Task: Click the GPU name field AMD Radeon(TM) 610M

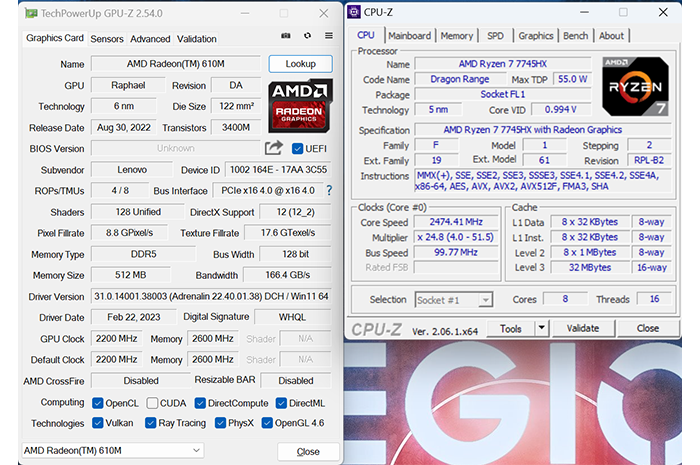Action: [175, 64]
